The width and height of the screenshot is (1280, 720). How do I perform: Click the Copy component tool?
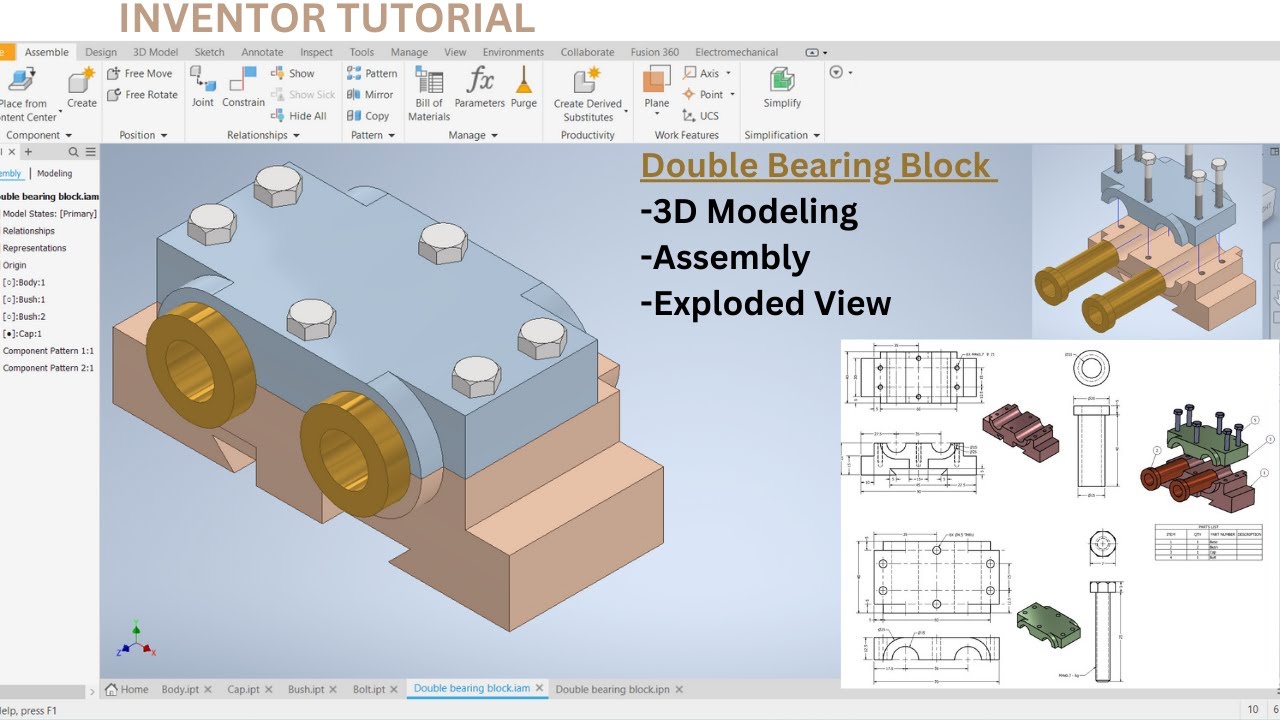point(368,116)
